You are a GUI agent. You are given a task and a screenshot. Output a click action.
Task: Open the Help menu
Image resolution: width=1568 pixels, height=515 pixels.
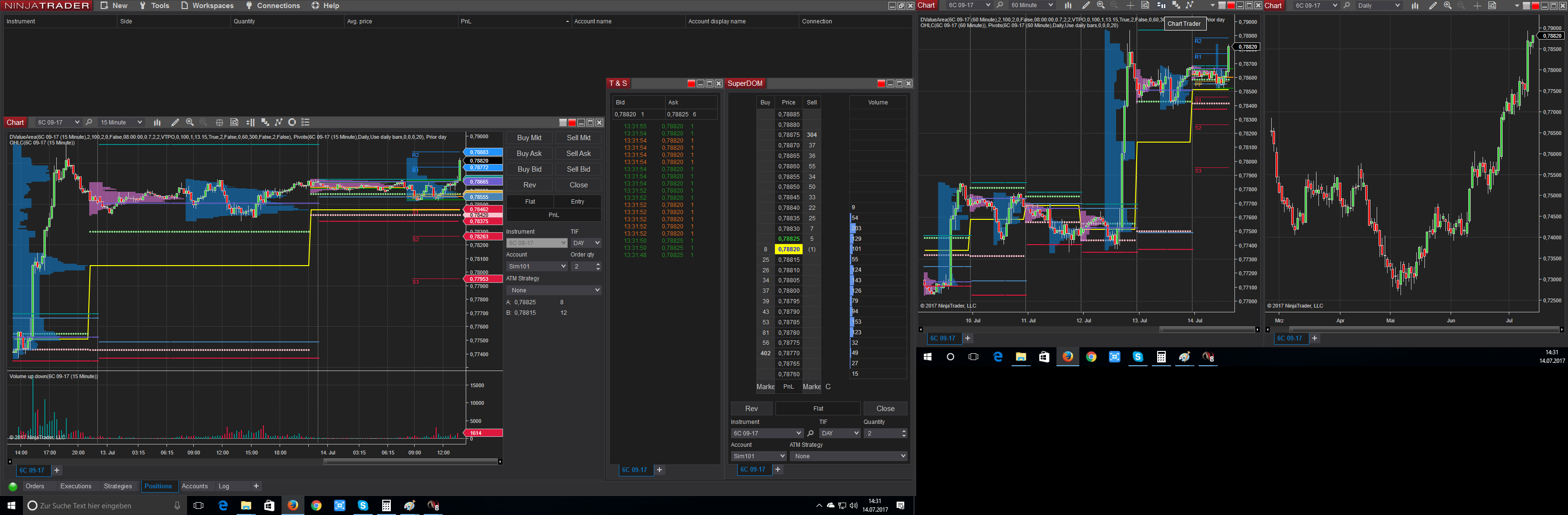click(x=325, y=5)
